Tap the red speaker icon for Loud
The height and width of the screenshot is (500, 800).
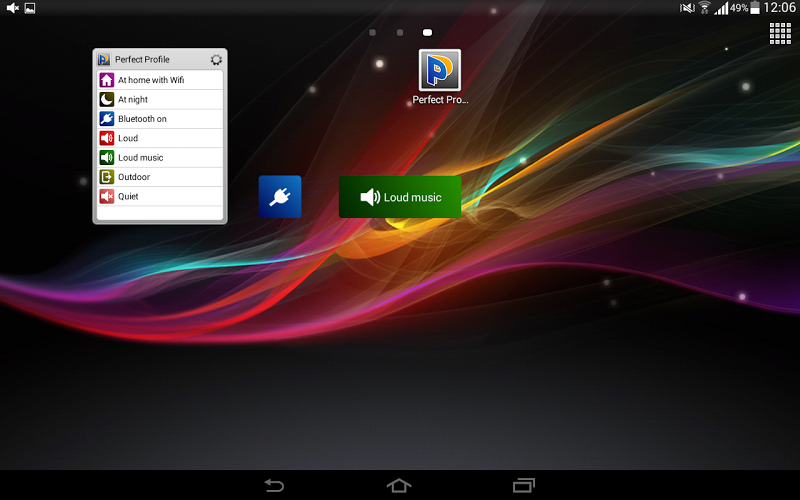click(x=107, y=138)
